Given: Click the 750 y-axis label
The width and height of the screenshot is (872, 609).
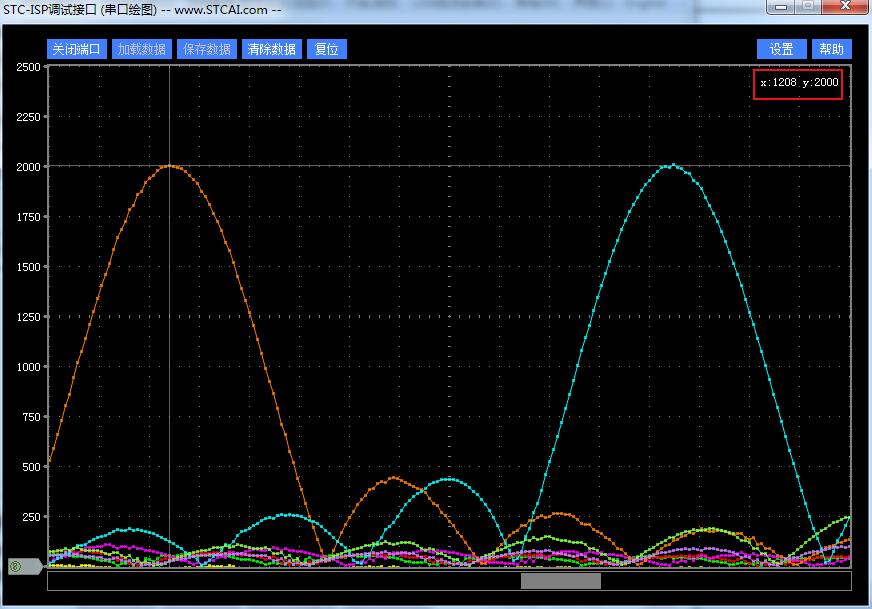Looking at the screenshot, I should point(31,417).
